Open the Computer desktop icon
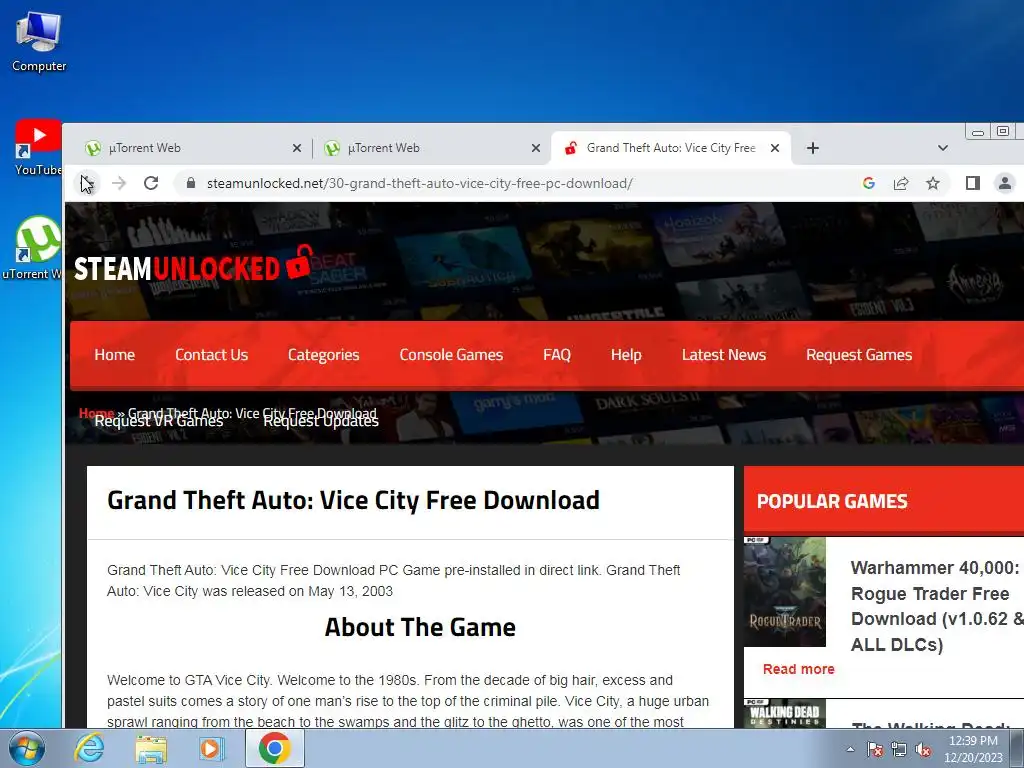 pos(39,42)
